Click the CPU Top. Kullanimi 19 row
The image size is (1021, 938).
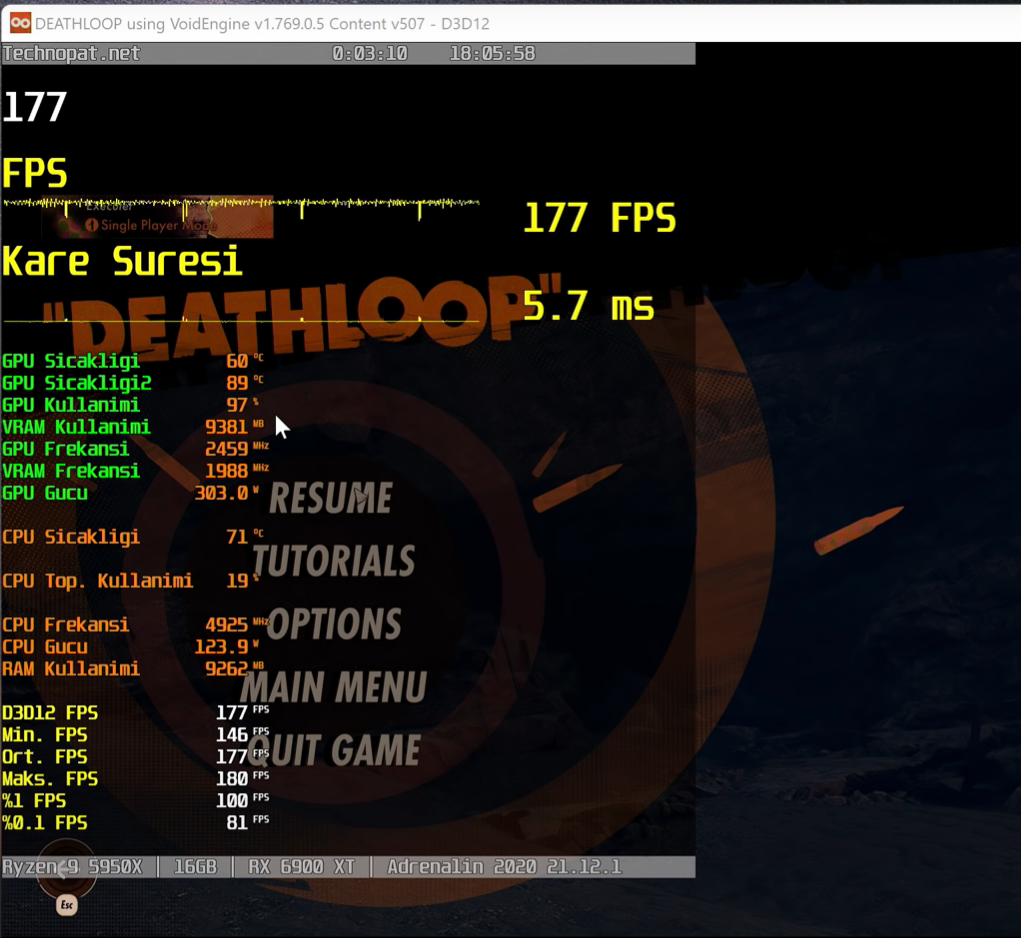click(130, 581)
